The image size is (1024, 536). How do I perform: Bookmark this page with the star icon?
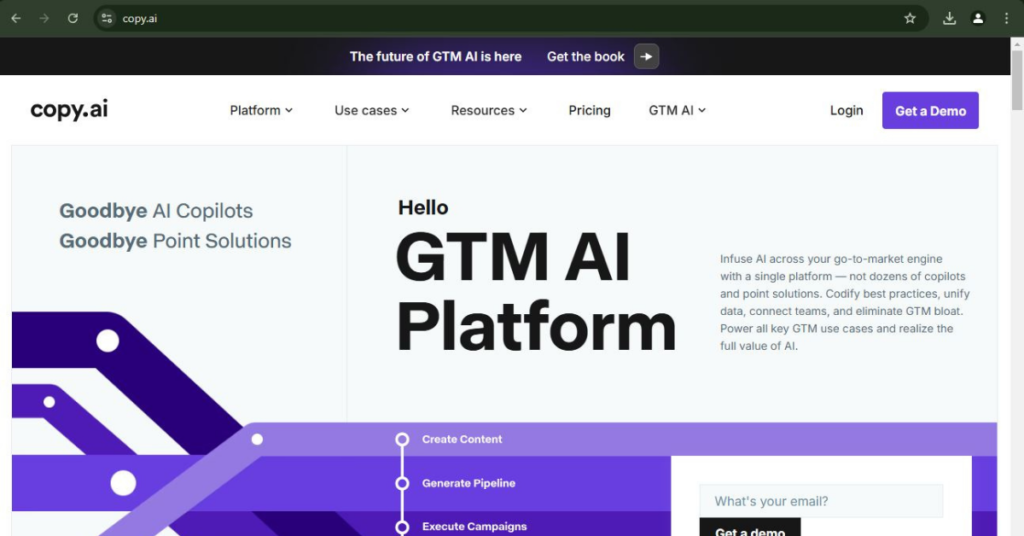coord(910,18)
